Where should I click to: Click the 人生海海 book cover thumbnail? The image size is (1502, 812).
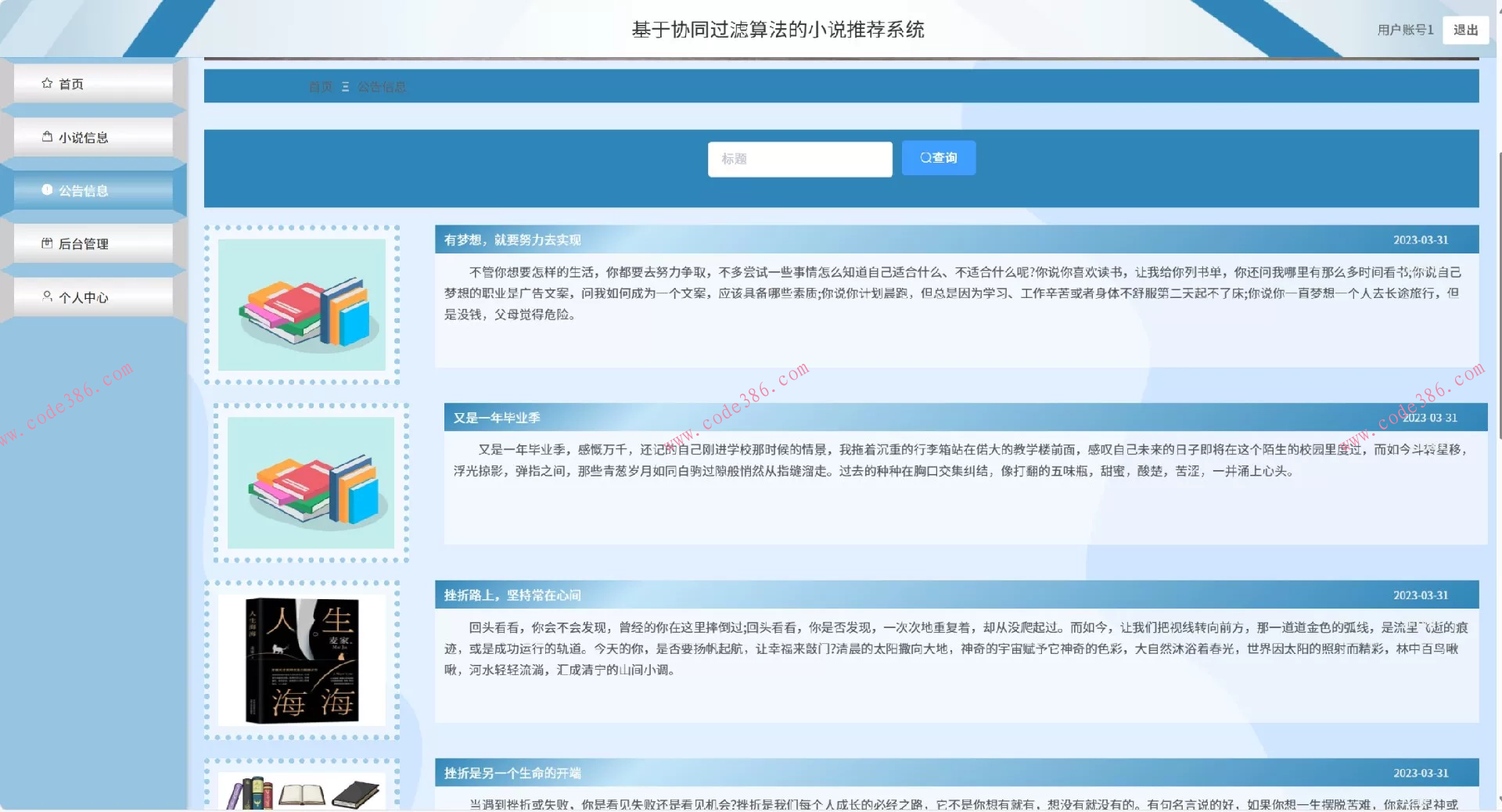(x=303, y=661)
